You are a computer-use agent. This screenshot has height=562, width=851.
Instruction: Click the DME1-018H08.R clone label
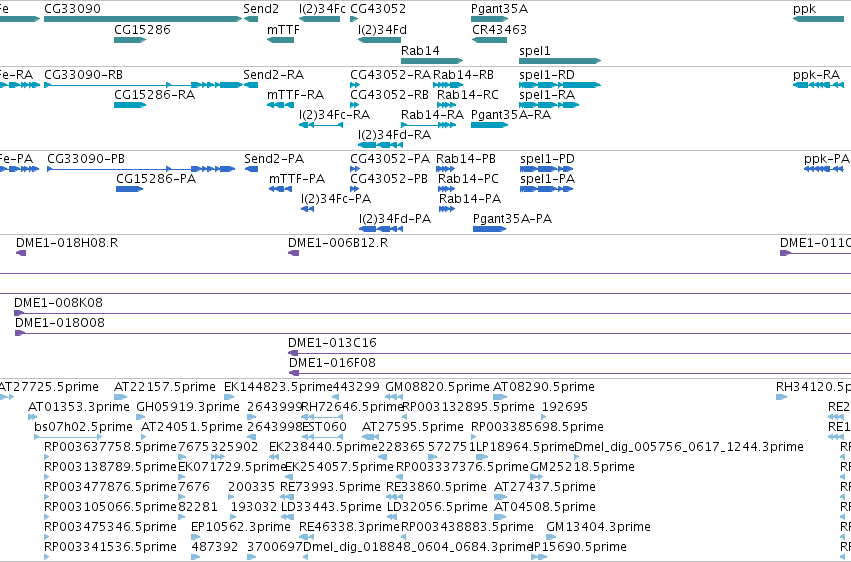point(67,242)
